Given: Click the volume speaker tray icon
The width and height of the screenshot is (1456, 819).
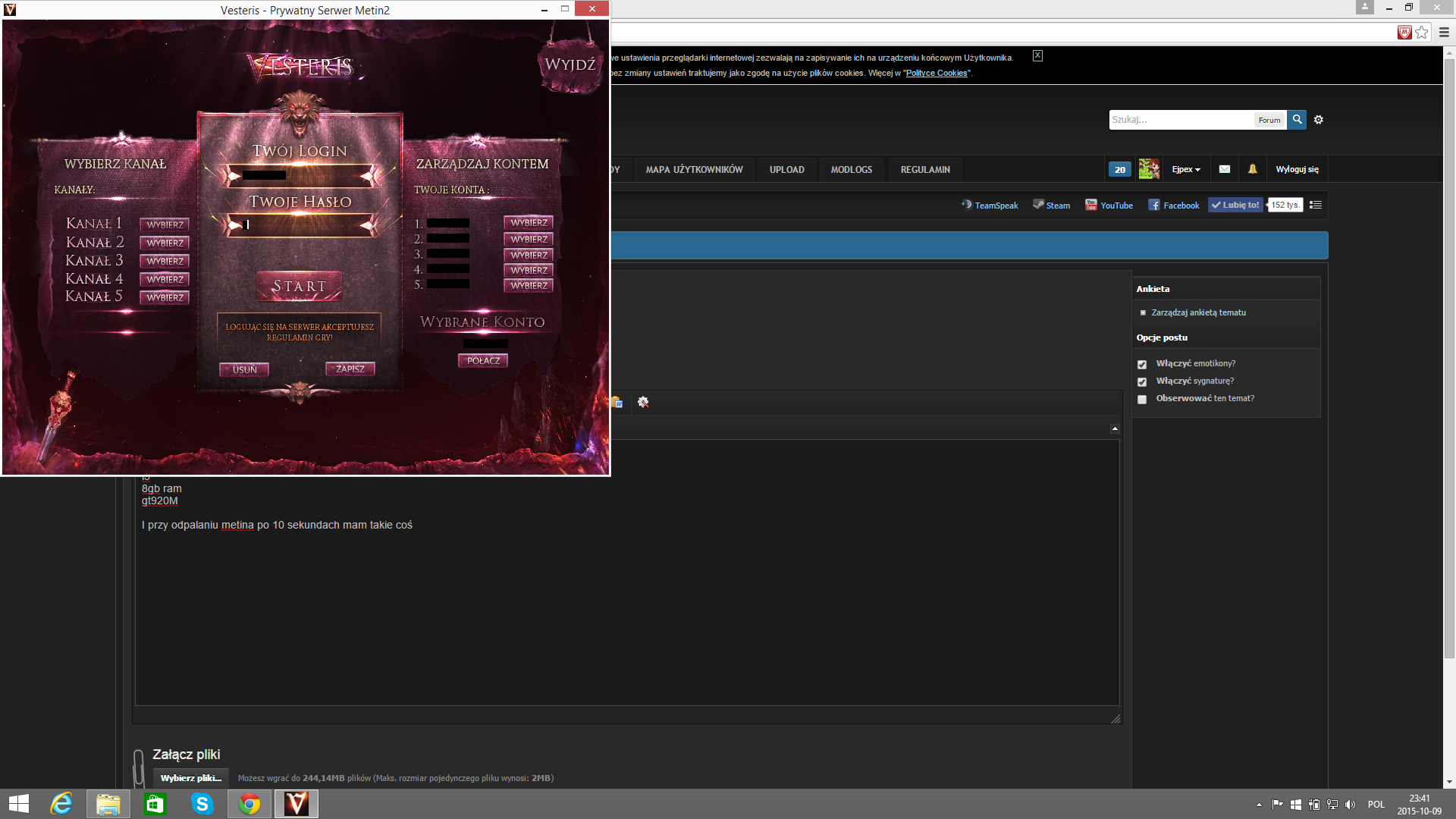Looking at the screenshot, I should point(1350,805).
